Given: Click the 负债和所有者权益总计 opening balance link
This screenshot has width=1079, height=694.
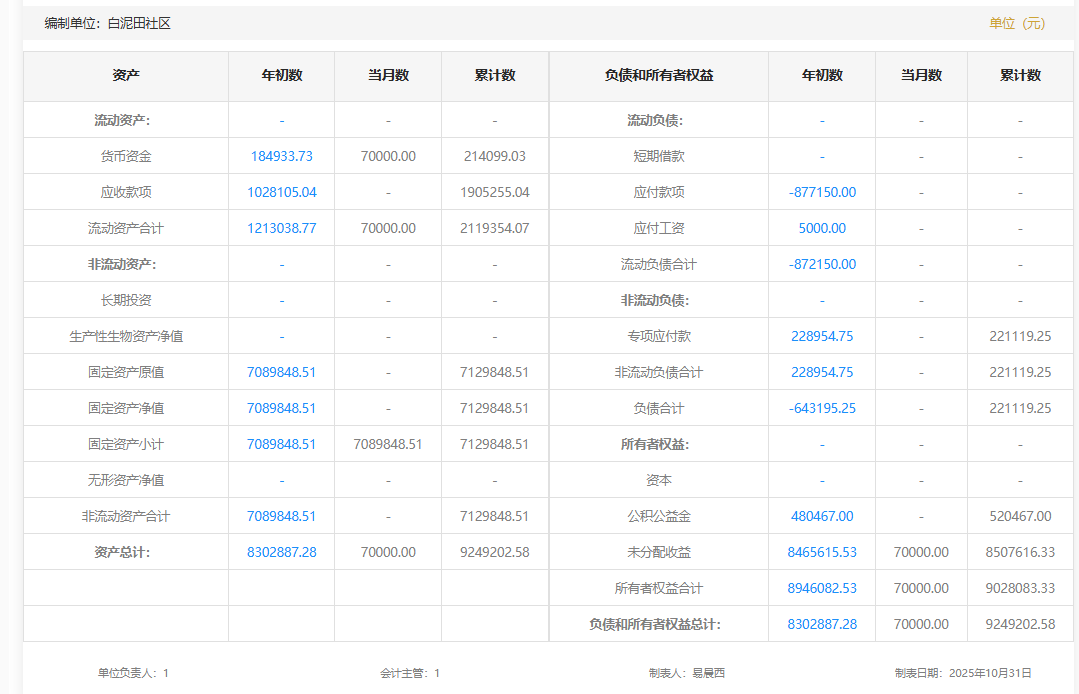Looking at the screenshot, I should pyautogui.click(x=822, y=624).
